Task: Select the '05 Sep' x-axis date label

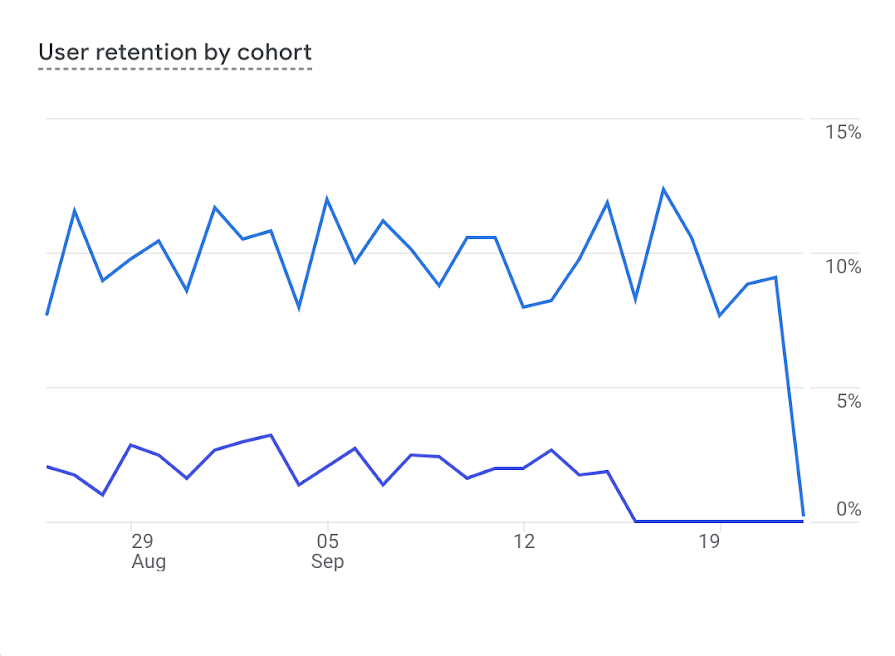Action: click(327, 551)
